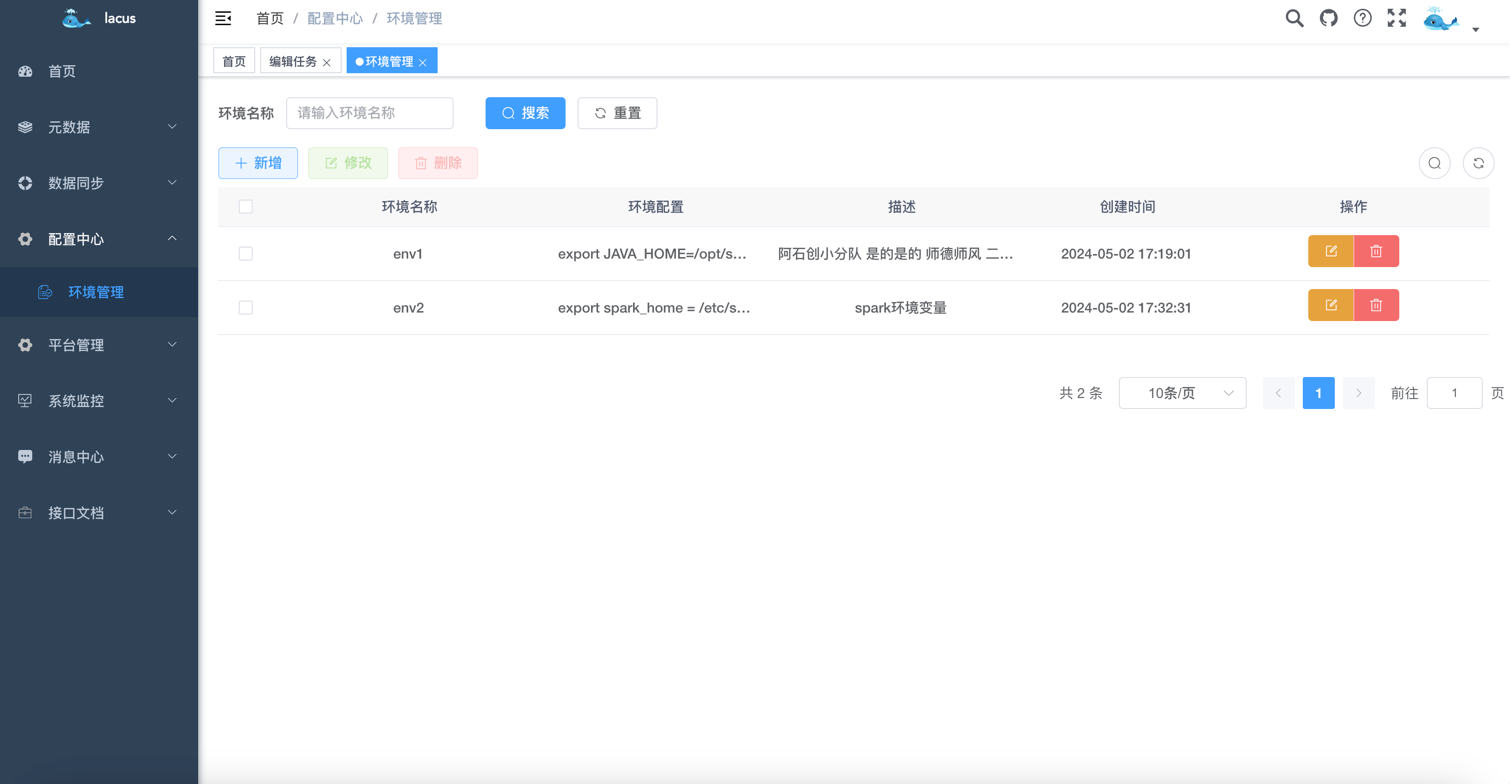Click the 新增 button to add an environment
Viewport: 1510px width, 784px height.
coord(257,162)
